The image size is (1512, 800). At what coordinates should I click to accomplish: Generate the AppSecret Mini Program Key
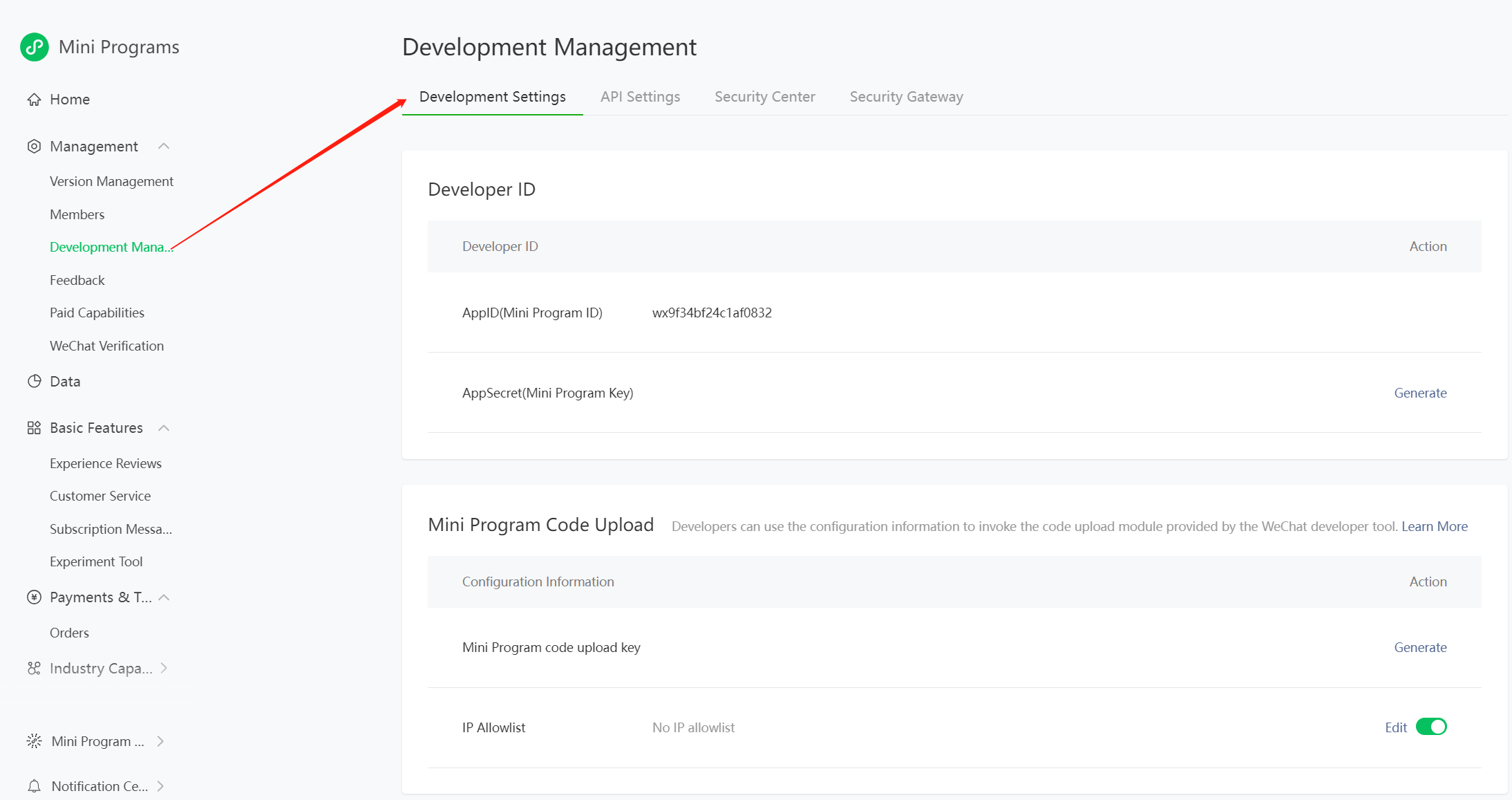pos(1420,393)
